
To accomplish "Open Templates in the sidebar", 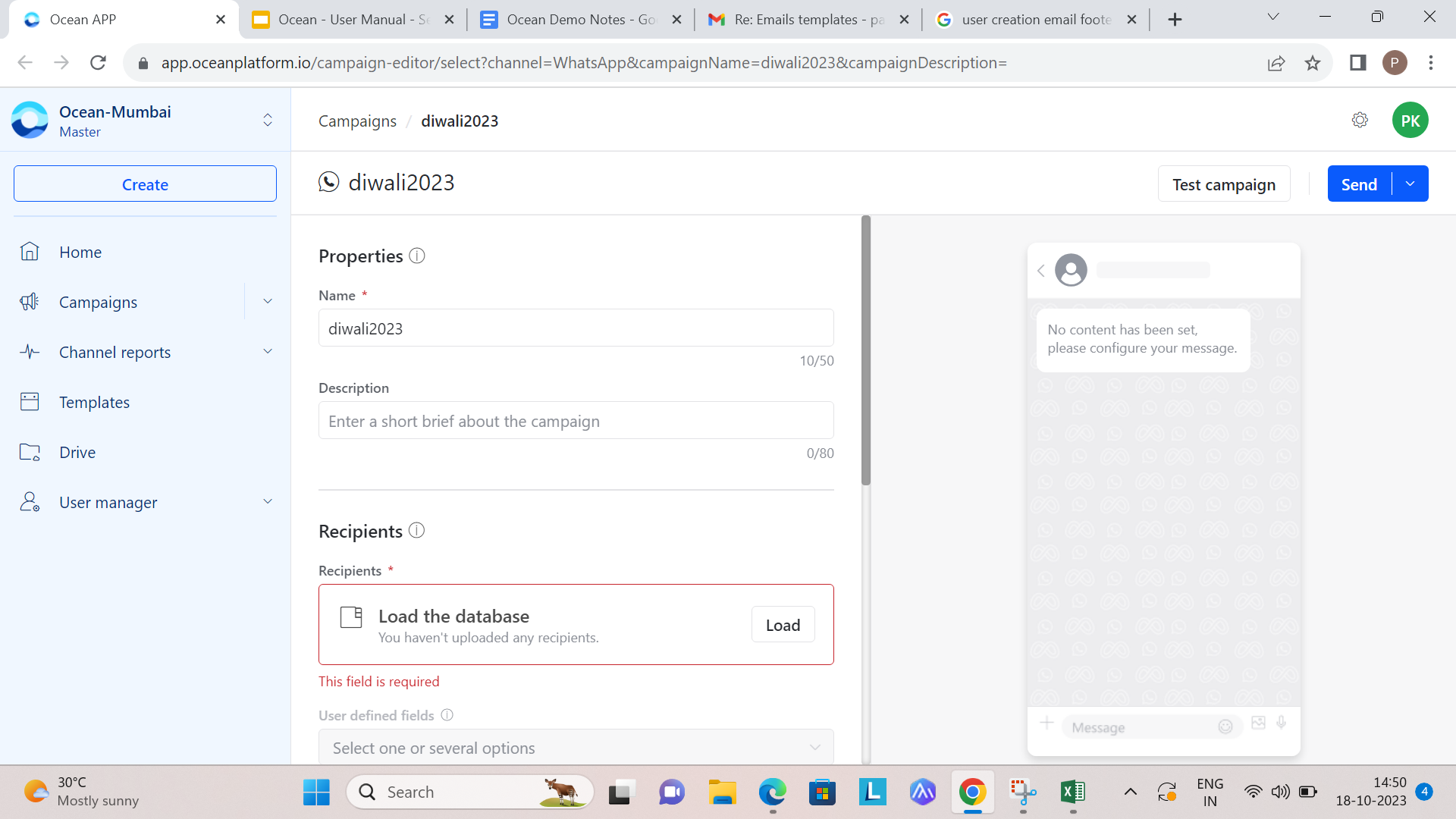I will (x=94, y=402).
